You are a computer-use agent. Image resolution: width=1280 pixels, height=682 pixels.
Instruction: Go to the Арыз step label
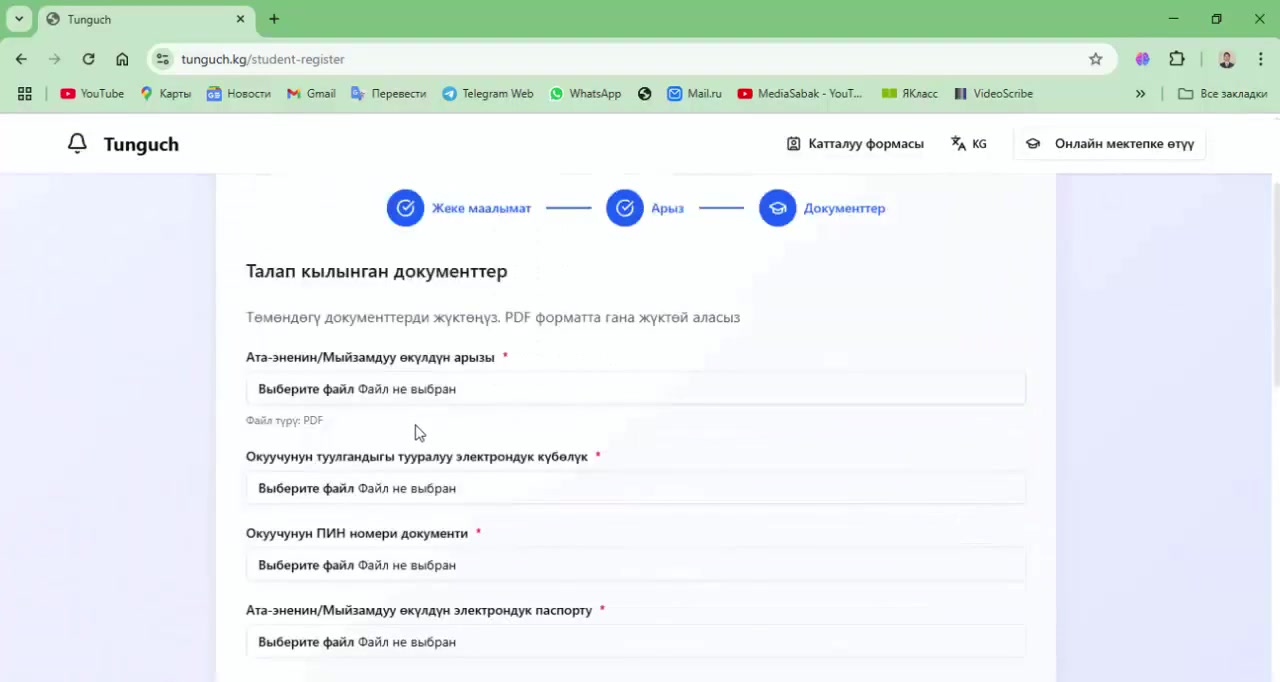667,208
